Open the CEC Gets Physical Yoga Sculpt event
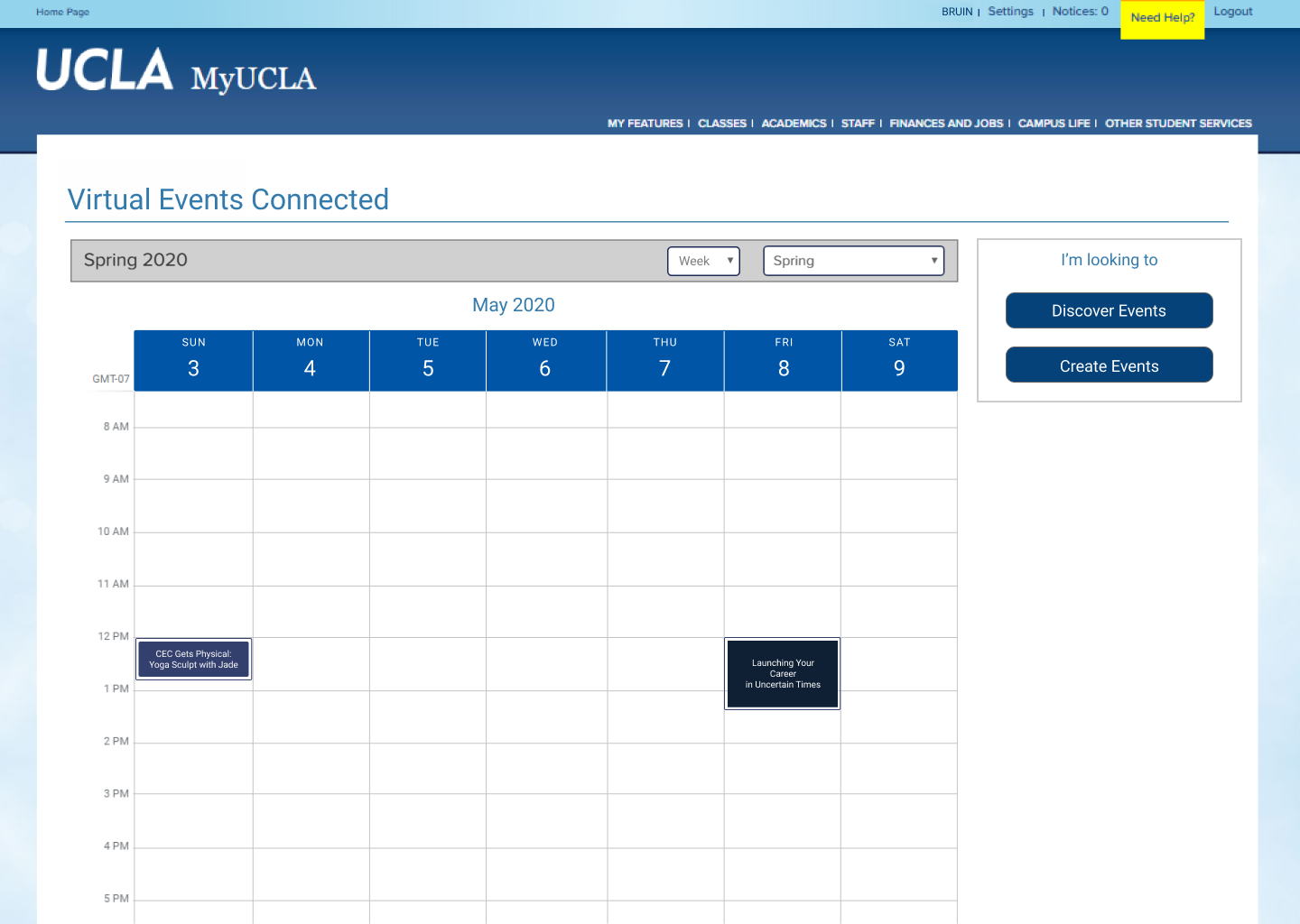The width and height of the screenshot is (1300, 924). coord(194,660)
